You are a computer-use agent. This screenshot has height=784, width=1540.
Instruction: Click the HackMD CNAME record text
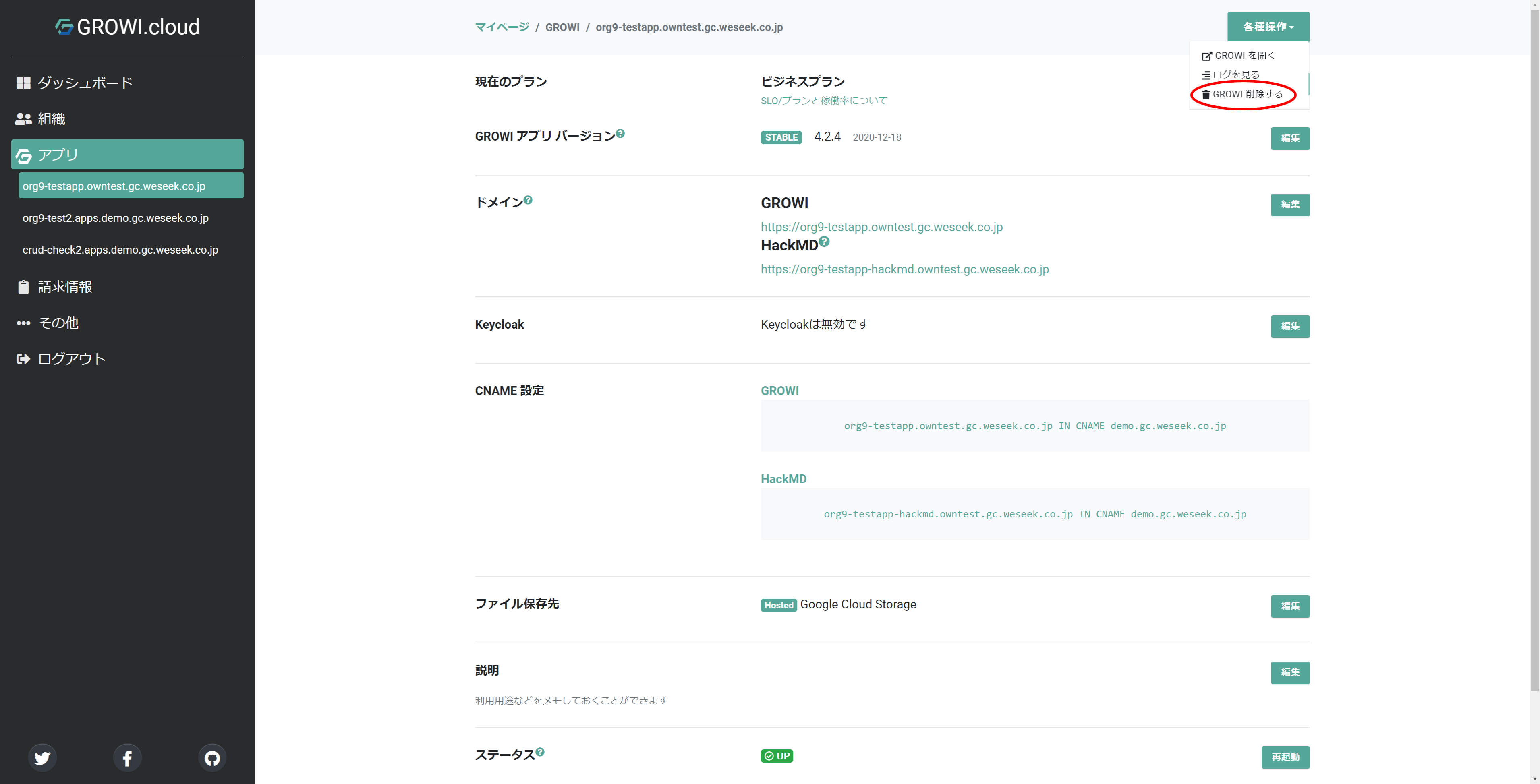pyautogui.click(x=1035, y=514)
